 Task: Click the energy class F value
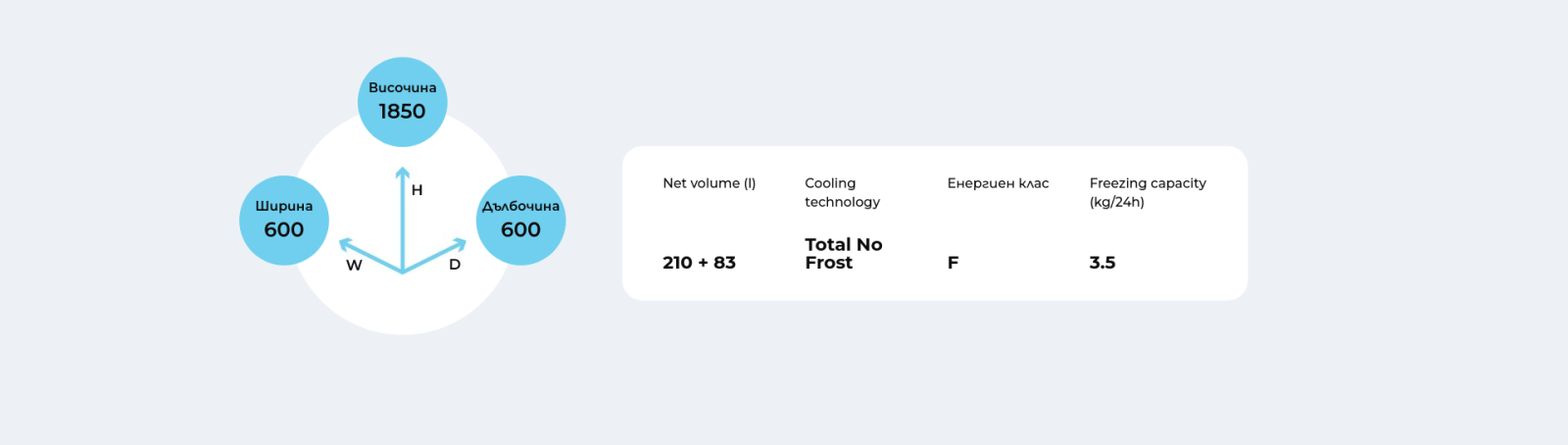[x=953, y=263]
